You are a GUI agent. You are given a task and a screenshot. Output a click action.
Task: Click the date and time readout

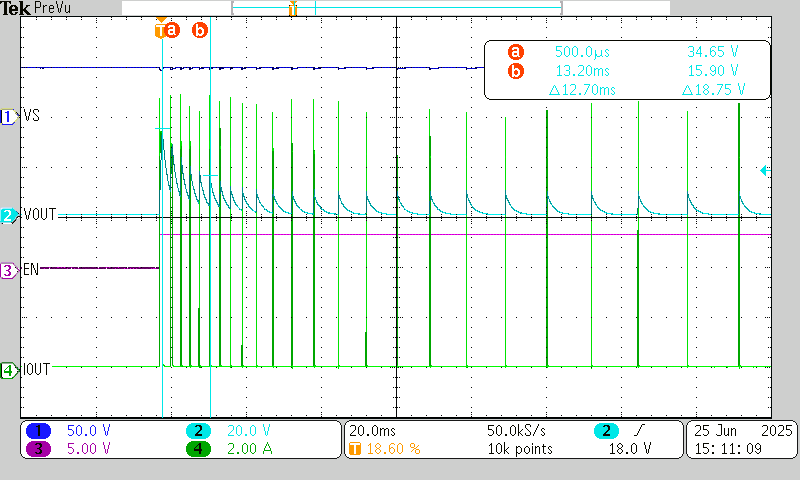(740, 440)
